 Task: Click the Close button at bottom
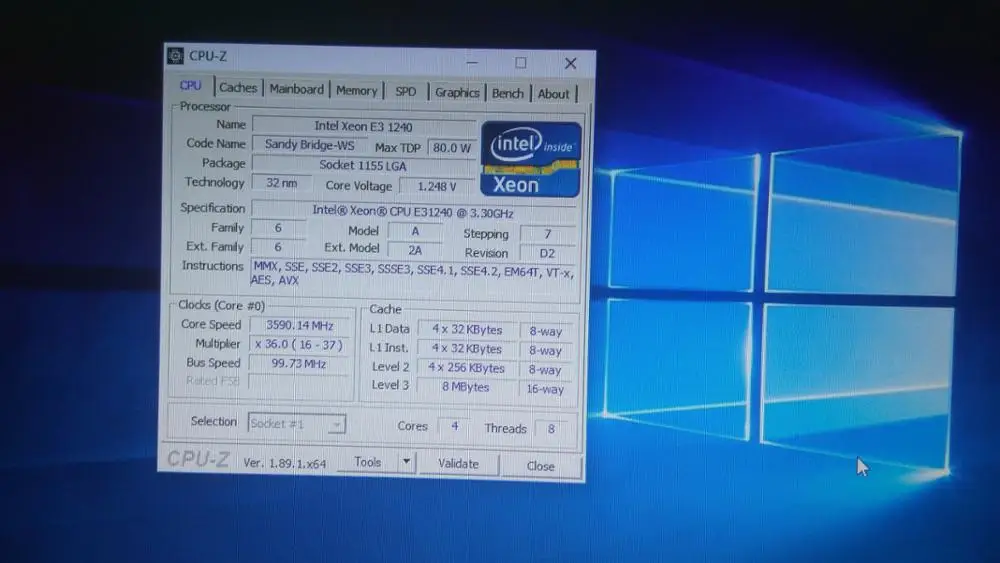coord(541,466)
